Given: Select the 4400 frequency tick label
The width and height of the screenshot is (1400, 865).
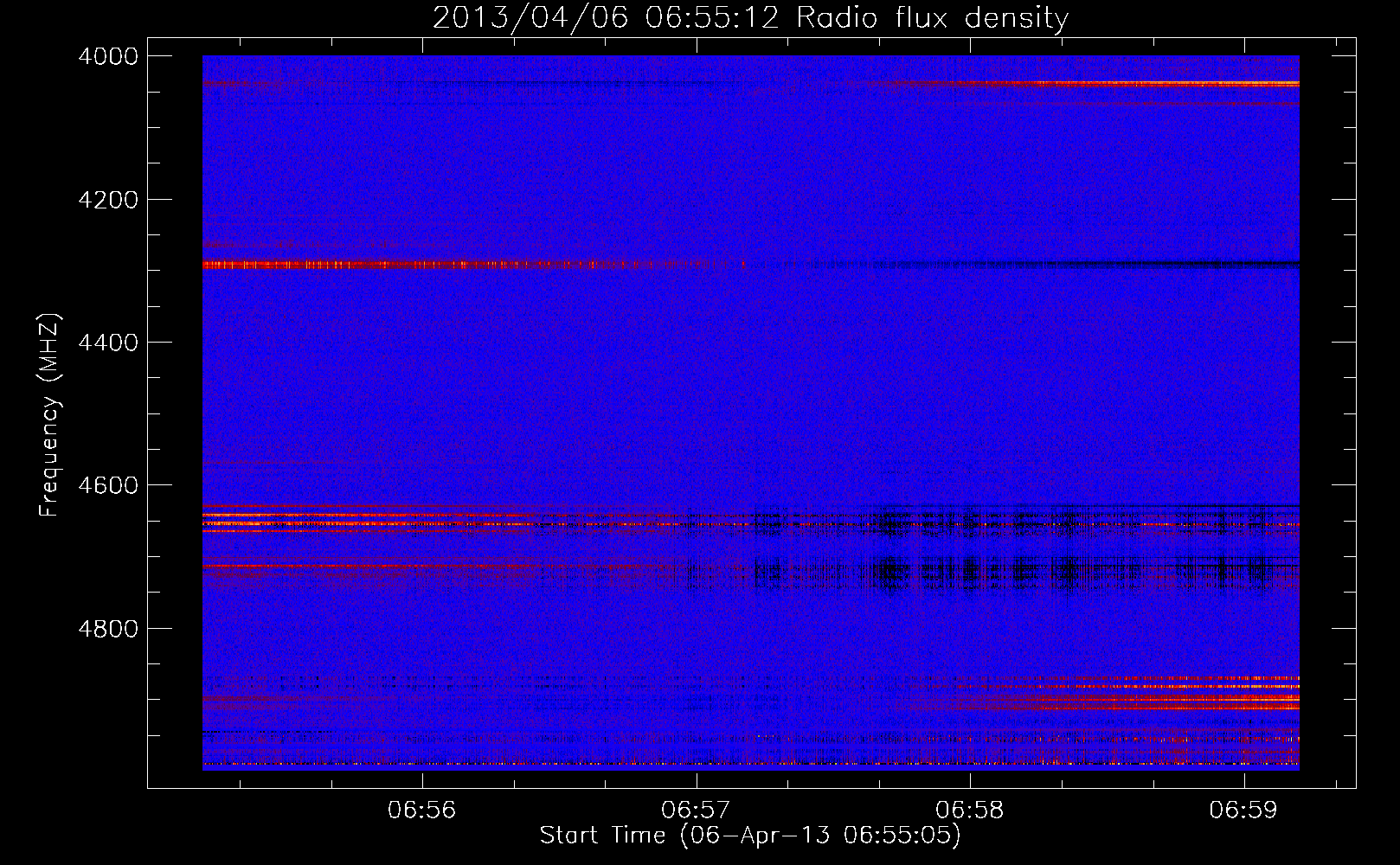Looking at the screenshot, I should (x=108, y=343).
